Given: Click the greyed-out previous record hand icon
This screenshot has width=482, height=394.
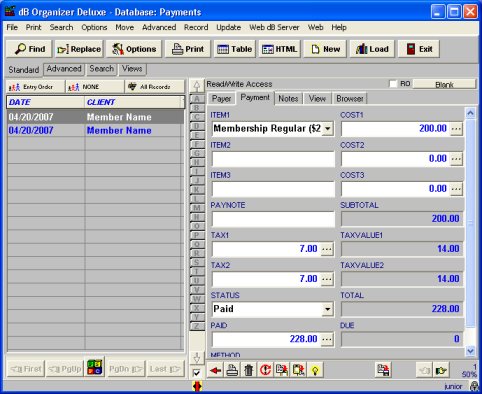Looking at the screenshot, I should 424,370.
